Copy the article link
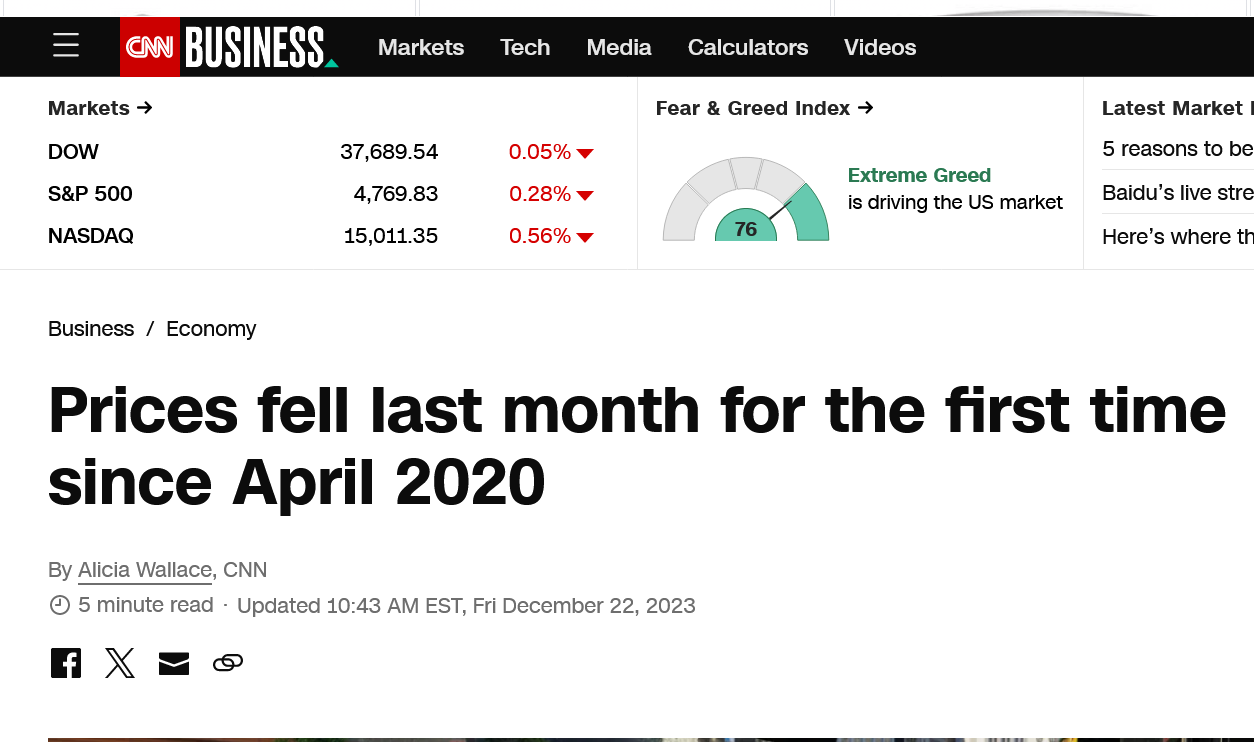 coord(227,662)
